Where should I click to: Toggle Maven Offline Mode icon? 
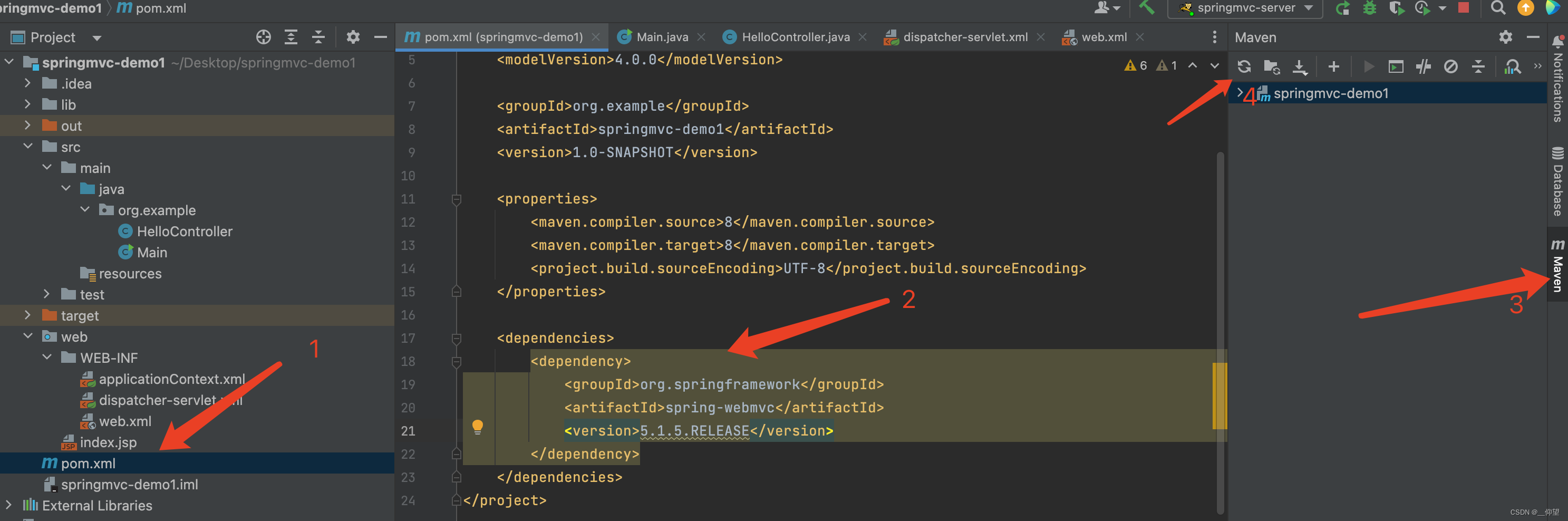coord(1422,66)
